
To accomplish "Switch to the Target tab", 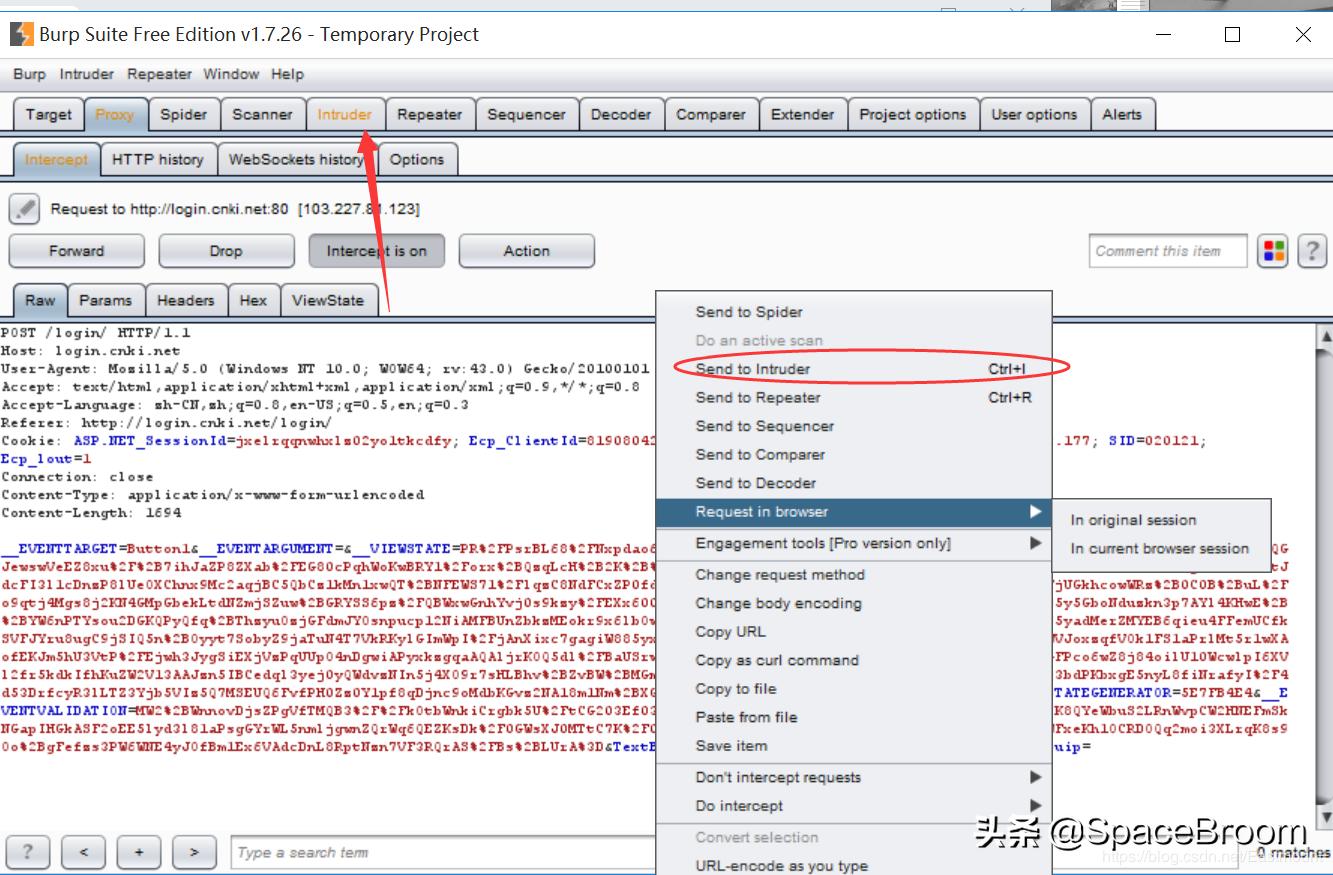I will click(49, 114).
